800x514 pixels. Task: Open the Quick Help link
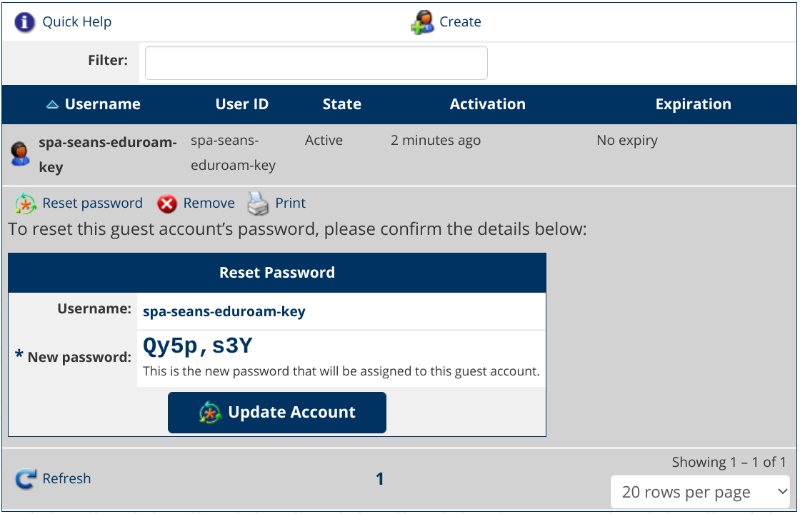click(x=77, y=22)
